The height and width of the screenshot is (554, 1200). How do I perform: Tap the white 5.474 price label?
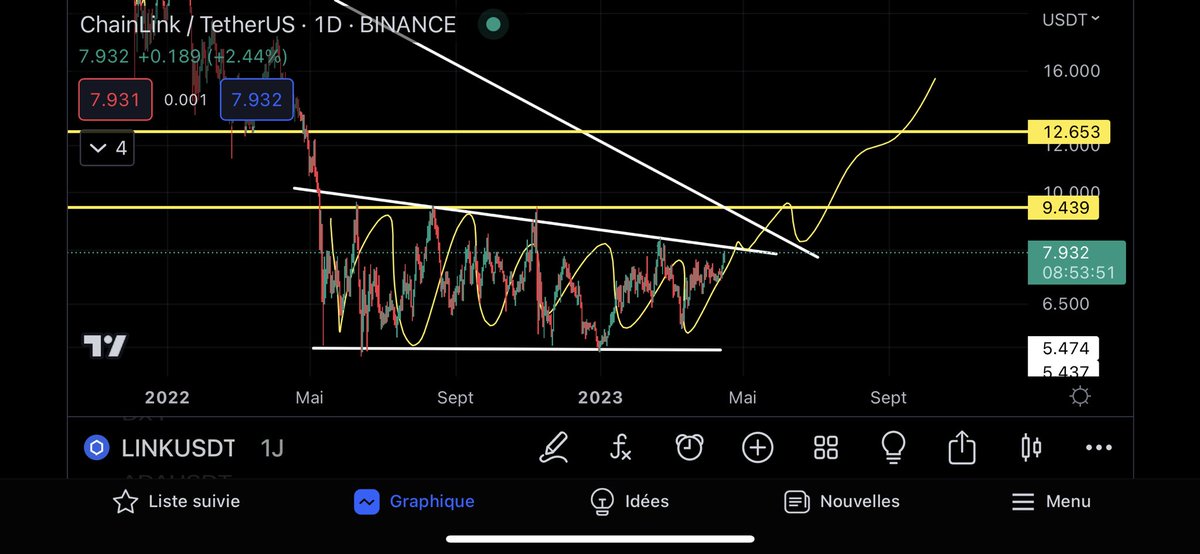[x=1064, y=349]
